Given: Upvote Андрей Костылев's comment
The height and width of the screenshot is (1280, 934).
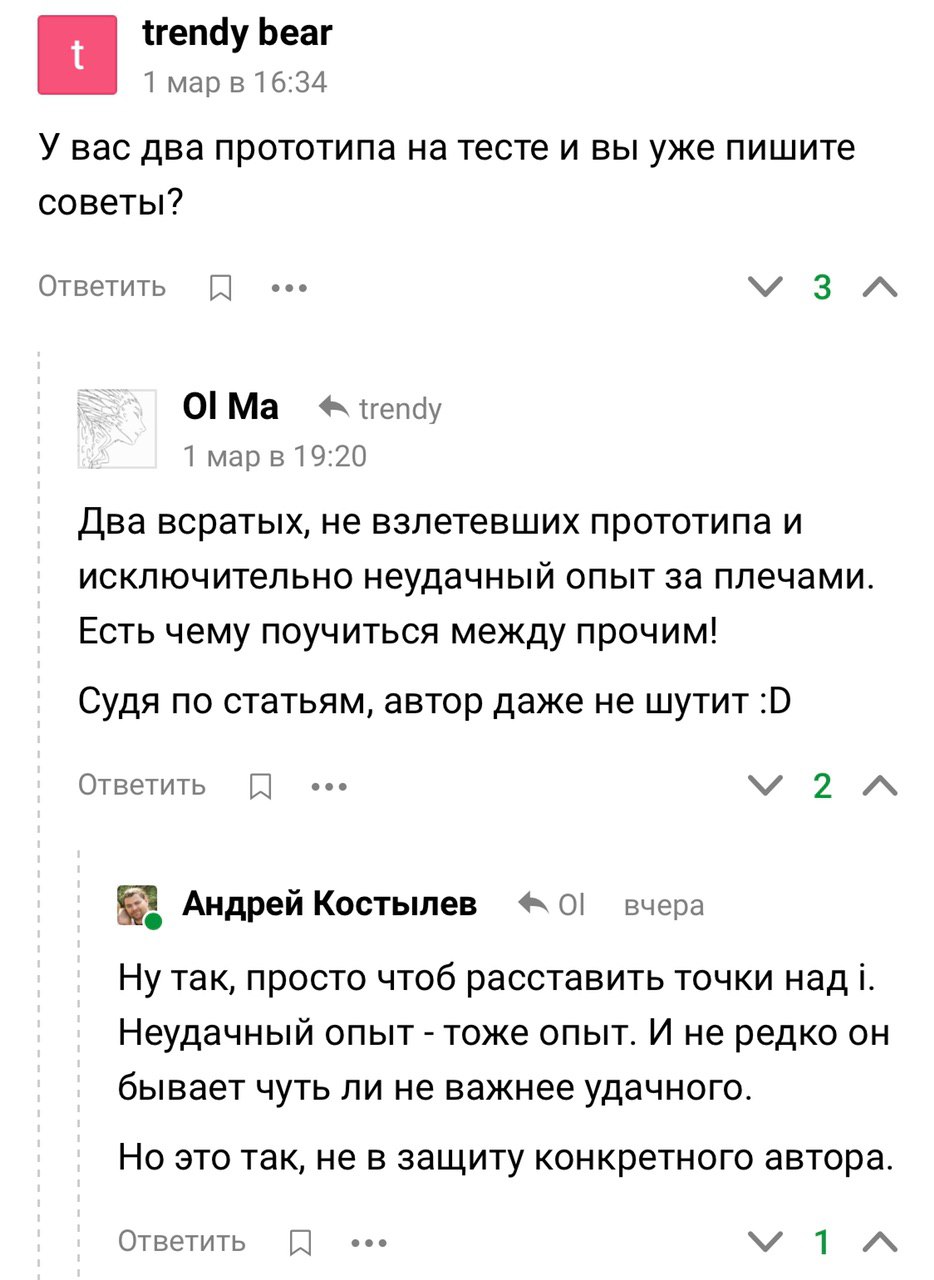Looking at the screenshot, I should click(x=880, y=1243).
